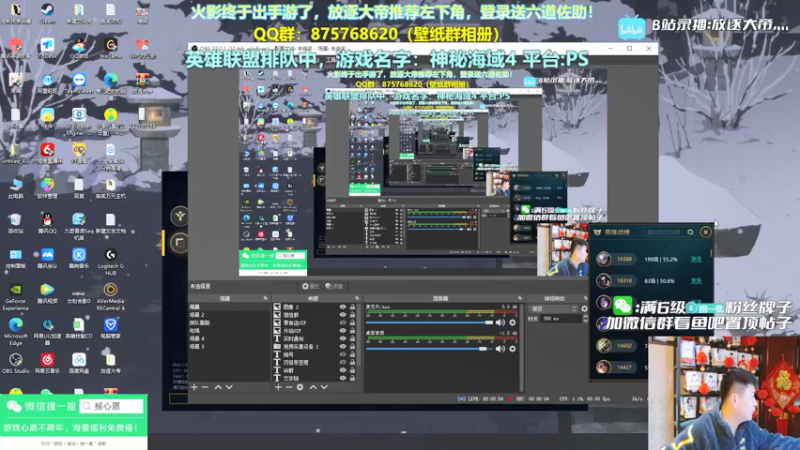Viewport: 800px width, 450px height.
Task: Move selected scene down arrow
Action: [x=230, y=387]
